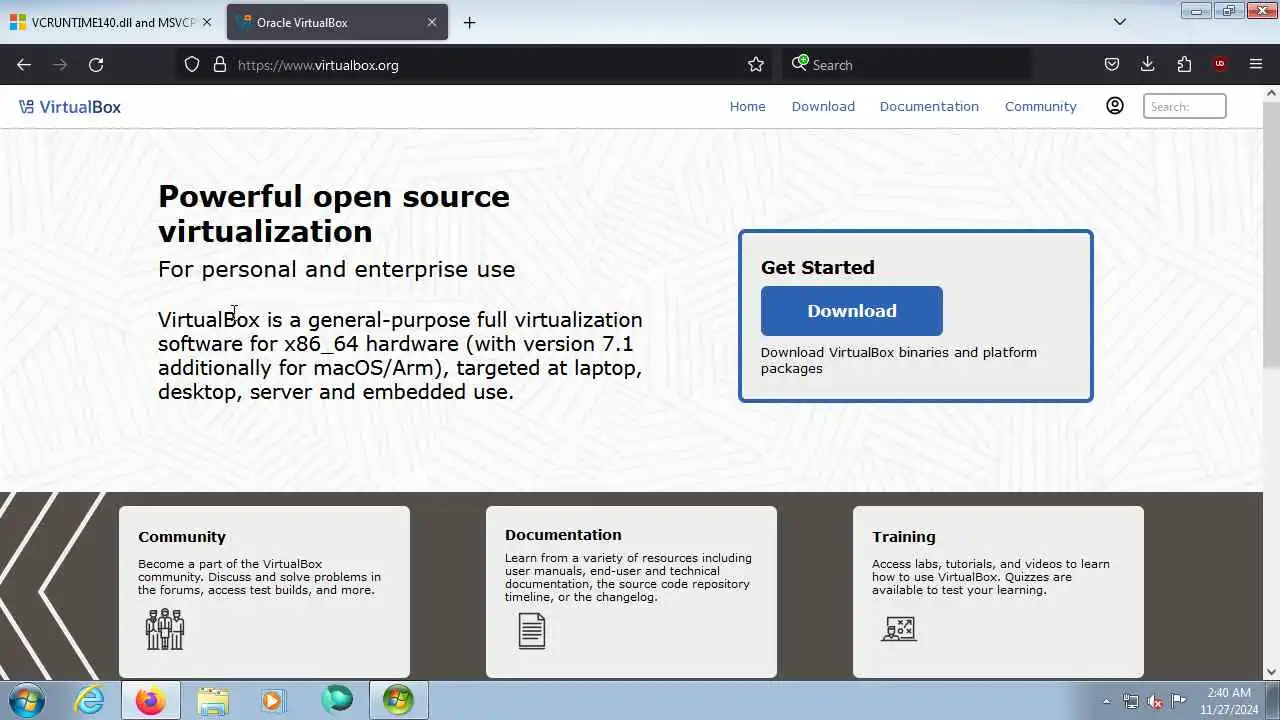Open the Home navigation link
Image resolution: width=1280 pixels, height=720 pixels.
tap(747, 106)
